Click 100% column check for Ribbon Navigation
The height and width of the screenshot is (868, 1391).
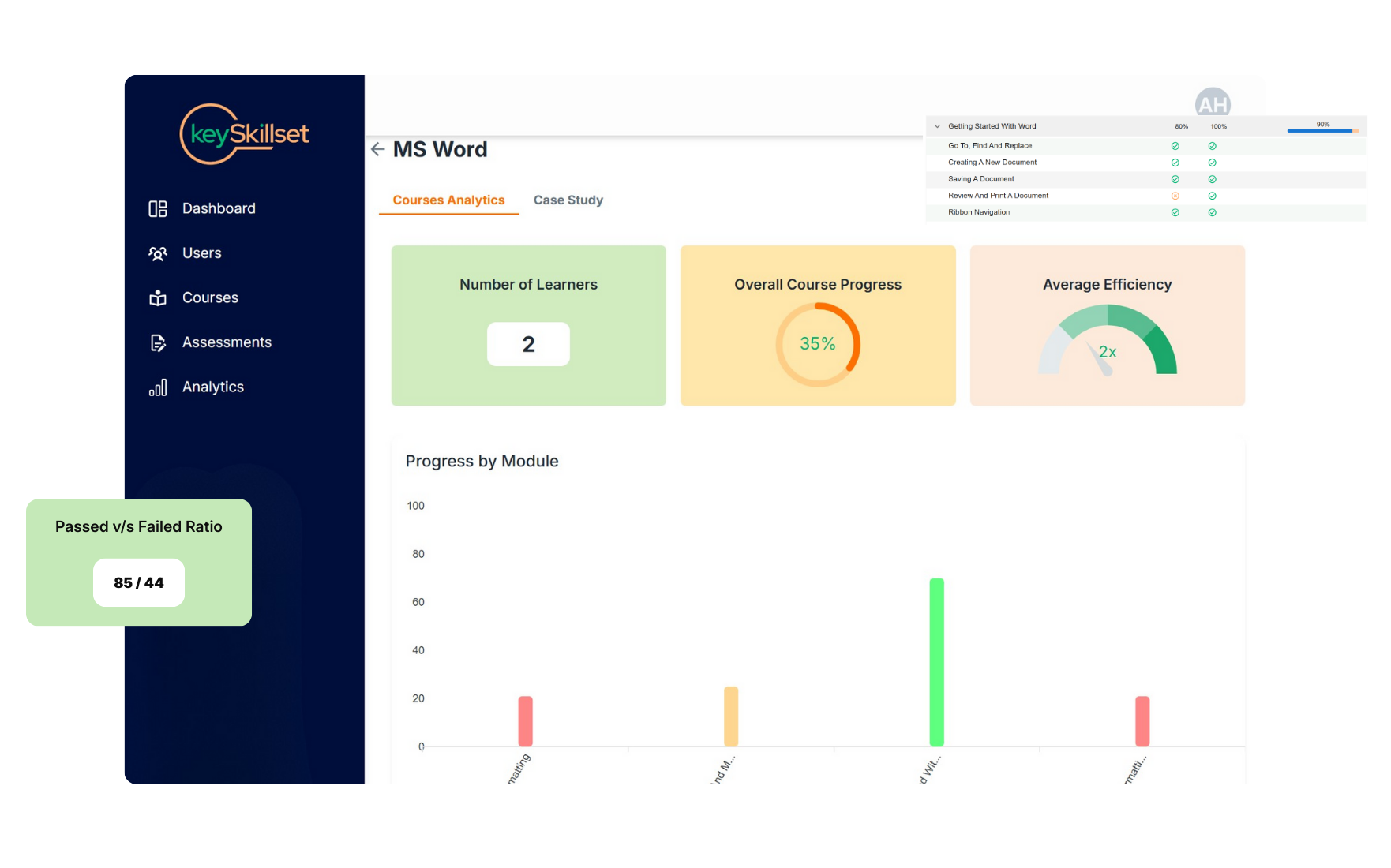pos(1212,212)
